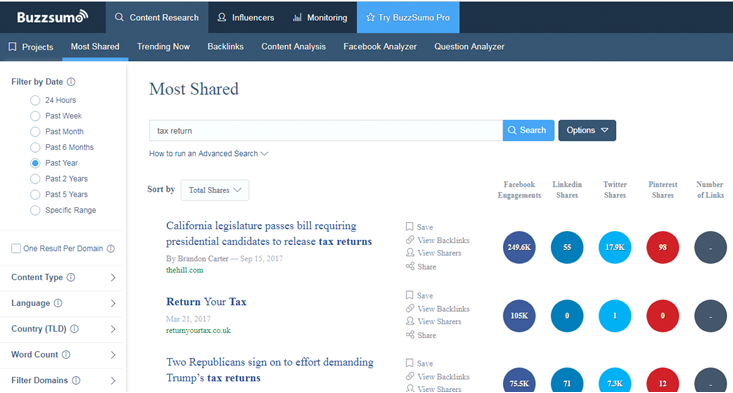
Task: Select the Past Year date filter
Action: coord(35,163)
